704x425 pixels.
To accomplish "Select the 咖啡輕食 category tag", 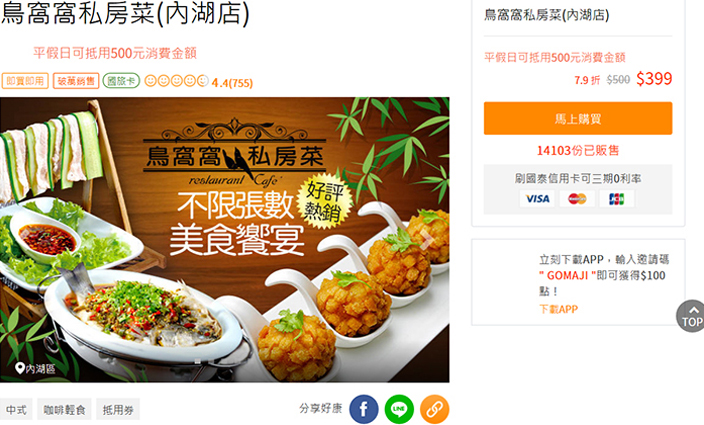I will [64, 409].
